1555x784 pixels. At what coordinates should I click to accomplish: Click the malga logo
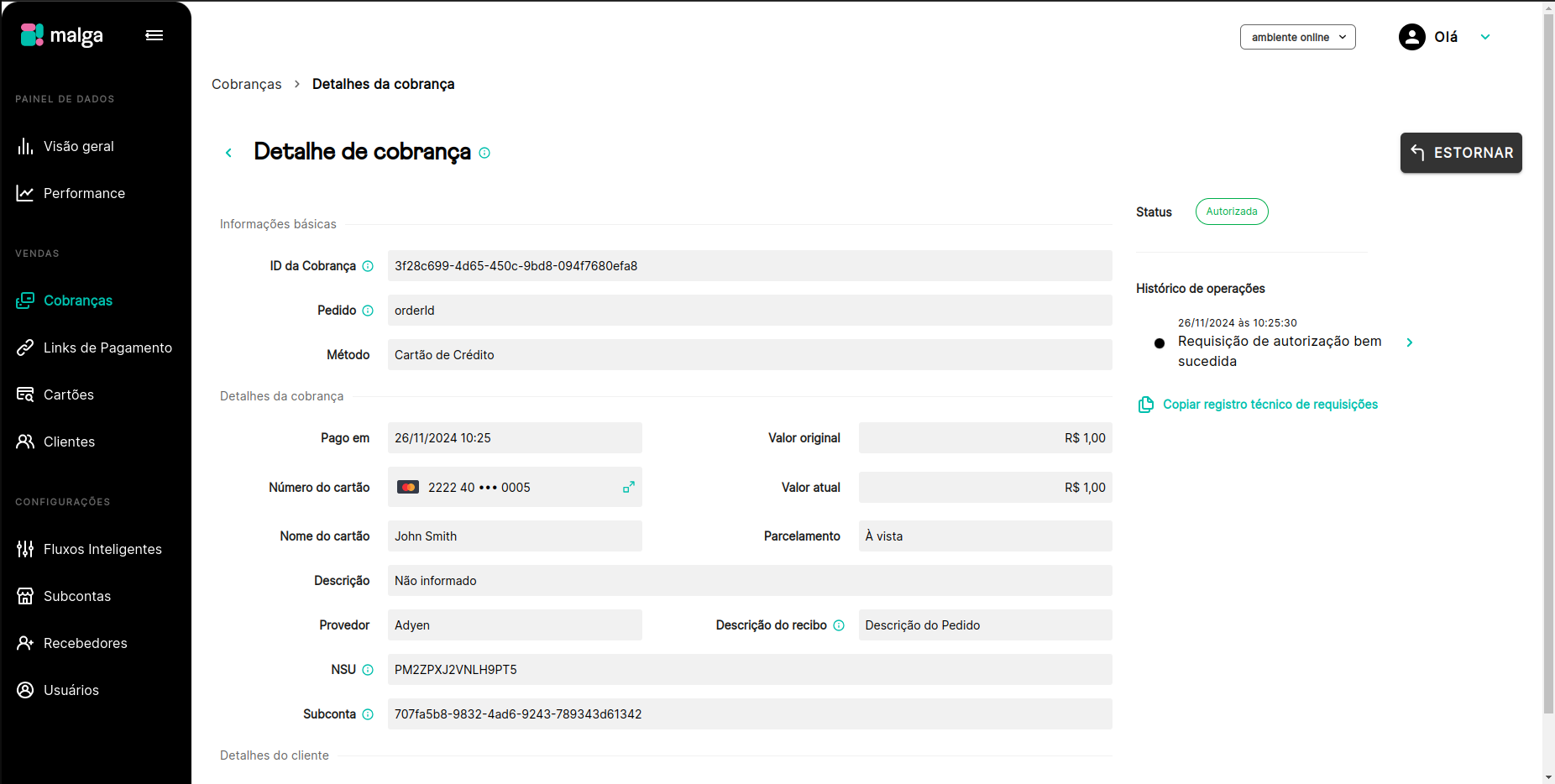(62, 35)
